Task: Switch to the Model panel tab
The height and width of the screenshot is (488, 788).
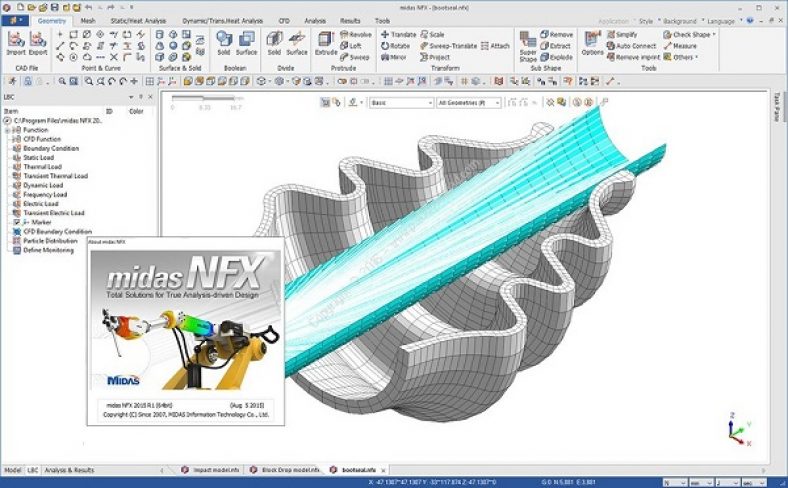Action: (13, 470)
